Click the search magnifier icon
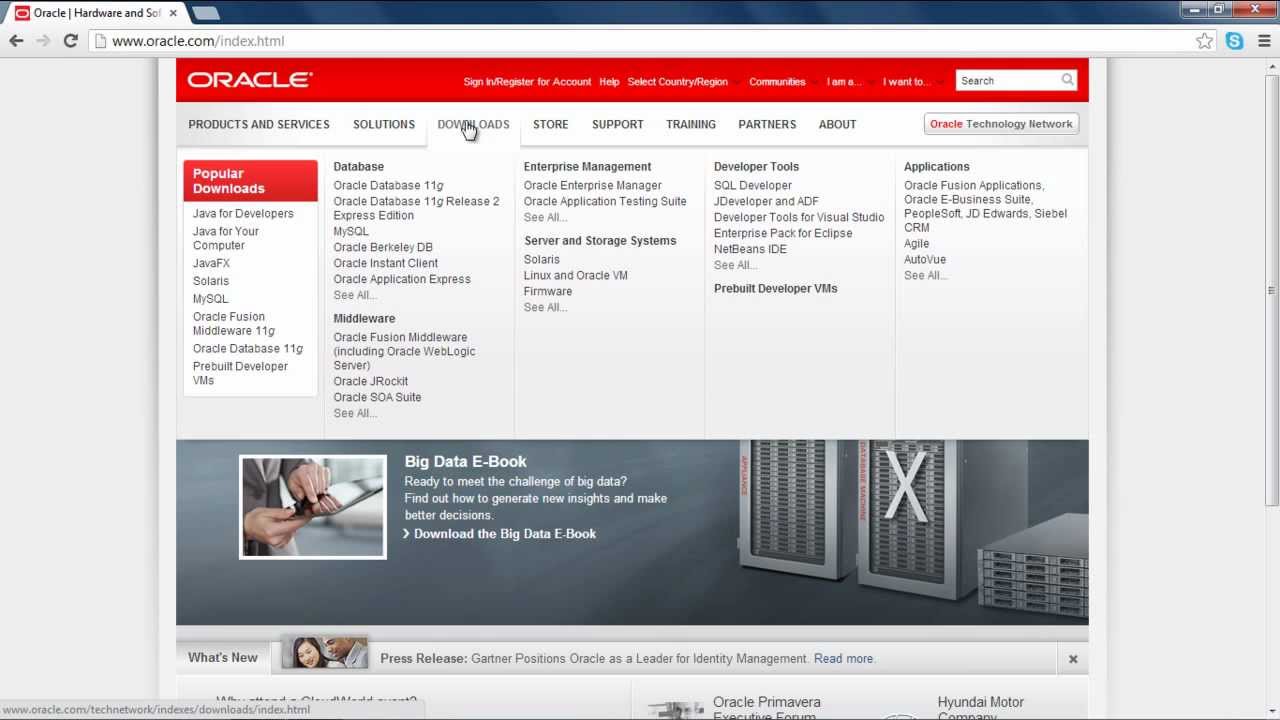Image resolution: width=1280 pixels, height=720 pixels. click(1067, 80)
